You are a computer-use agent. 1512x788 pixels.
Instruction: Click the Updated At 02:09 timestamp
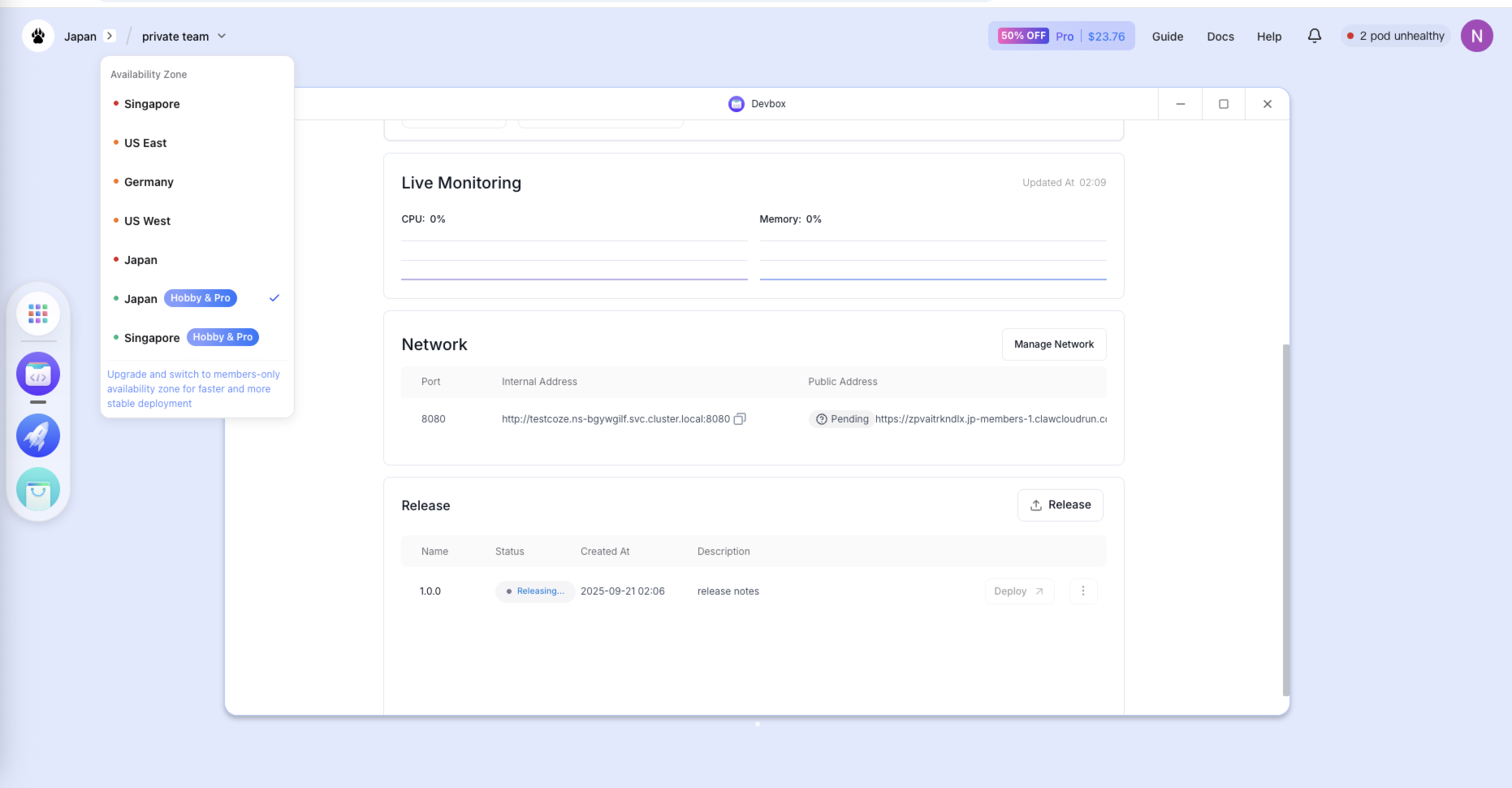(1064, 183)
